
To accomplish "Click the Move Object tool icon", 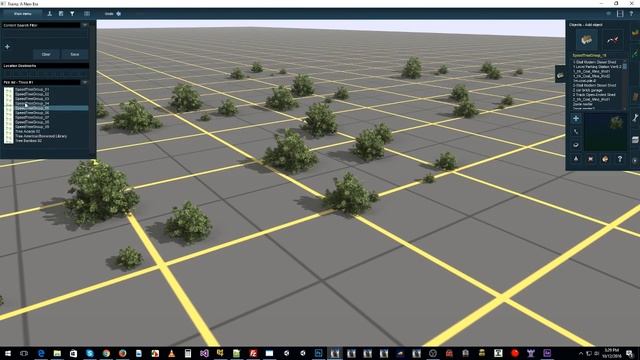I will click(x=576, y=132).
